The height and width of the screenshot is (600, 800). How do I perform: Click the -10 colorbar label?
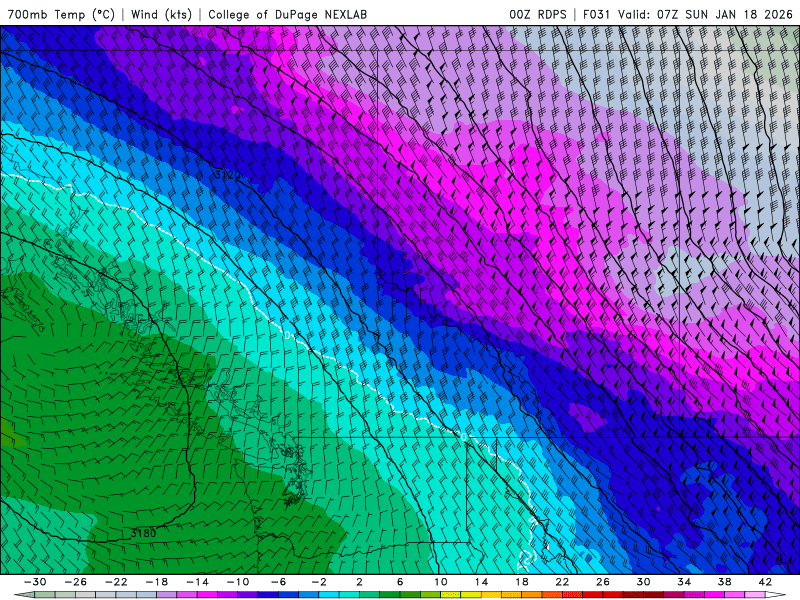pos(238,582)
